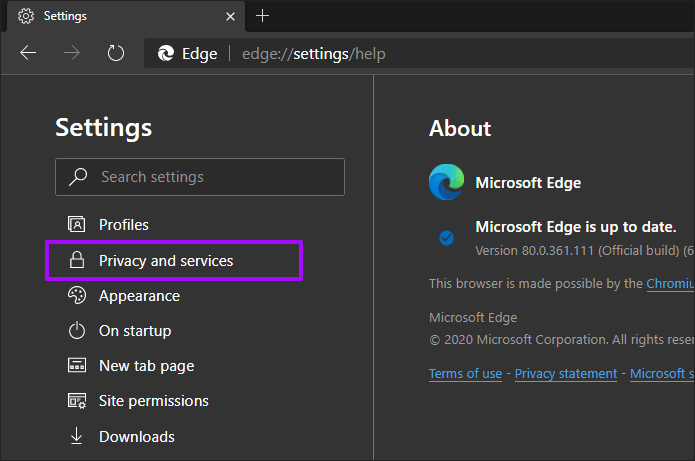Focus the address bar URL edge://settings/help
The height and width of the screenshot is (461, 695).
tap(313, 54)
